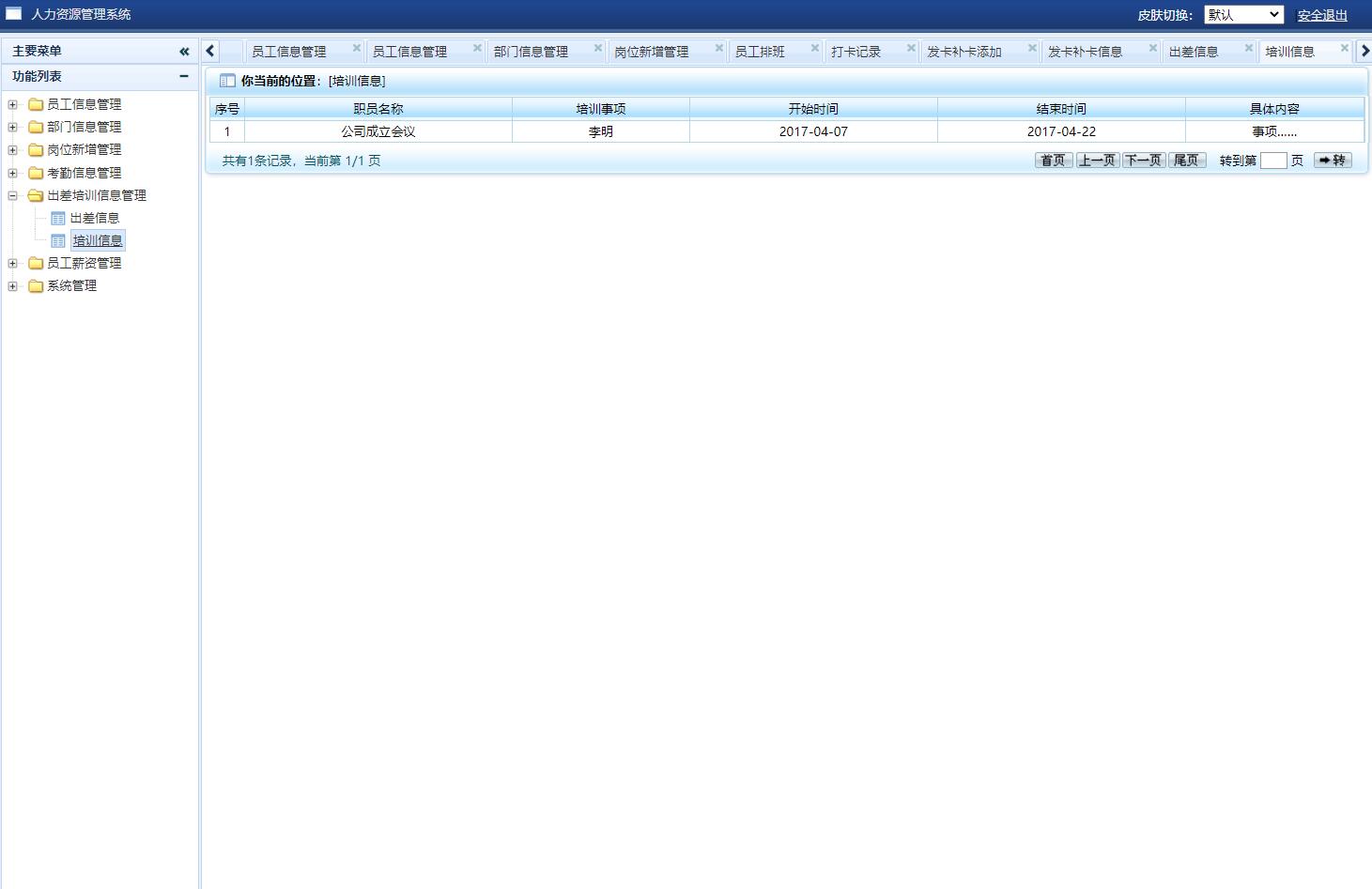Click the 尾页 last page button
1372x889 pixels.
pos(1187,160)
